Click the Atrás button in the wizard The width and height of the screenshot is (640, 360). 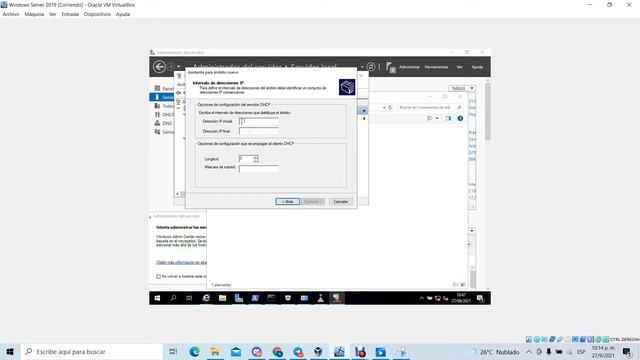tap(288, 202)
